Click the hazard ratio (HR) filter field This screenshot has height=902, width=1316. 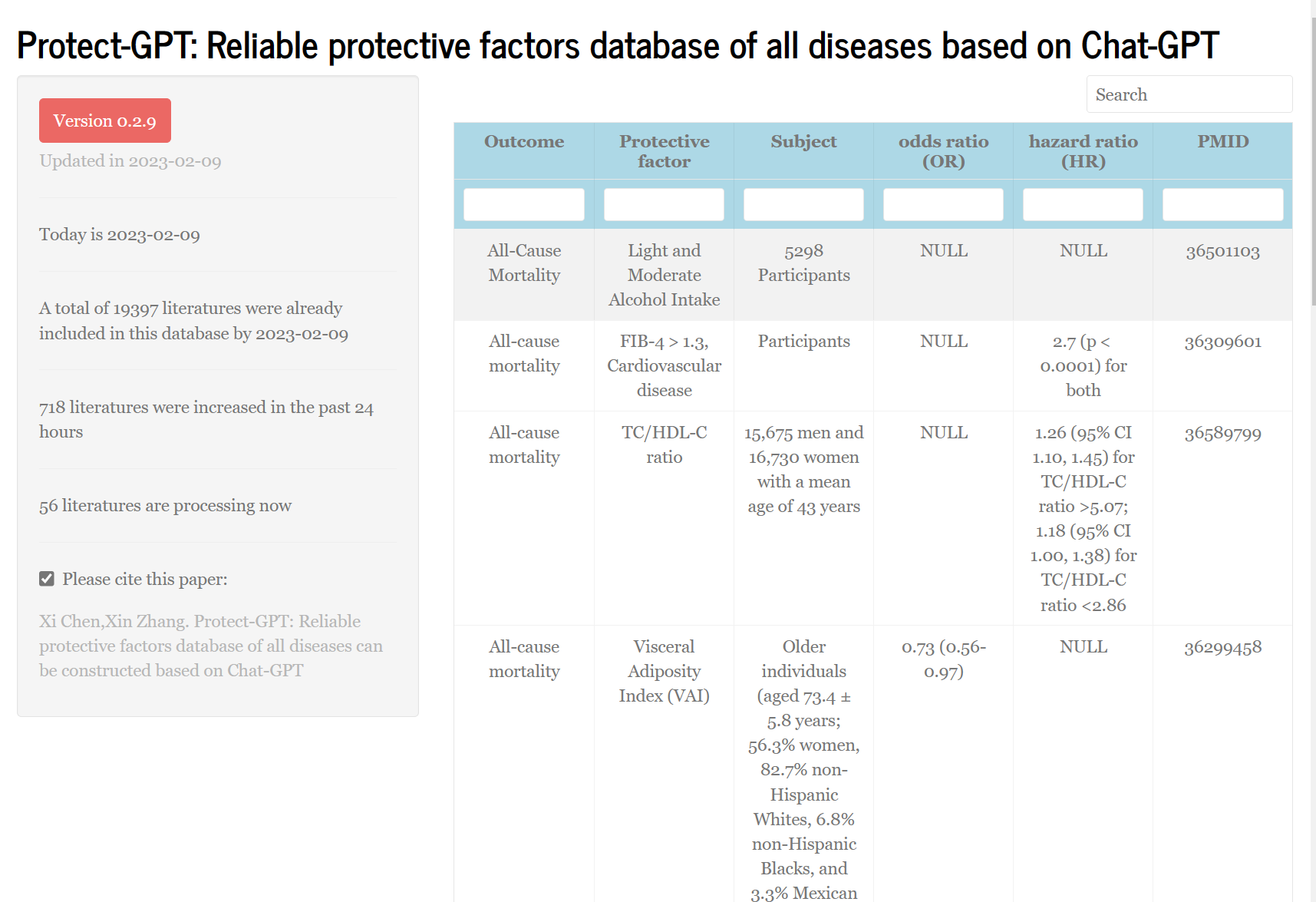[x=1083, y=203]
